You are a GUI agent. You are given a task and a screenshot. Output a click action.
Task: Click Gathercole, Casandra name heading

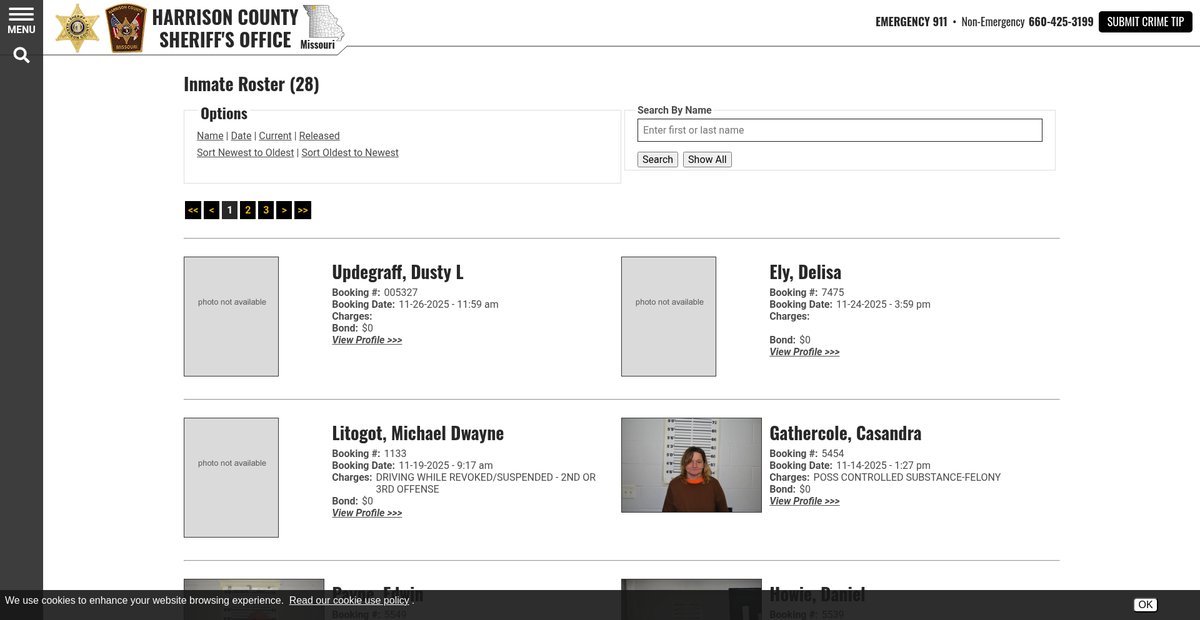click(845, 433)
